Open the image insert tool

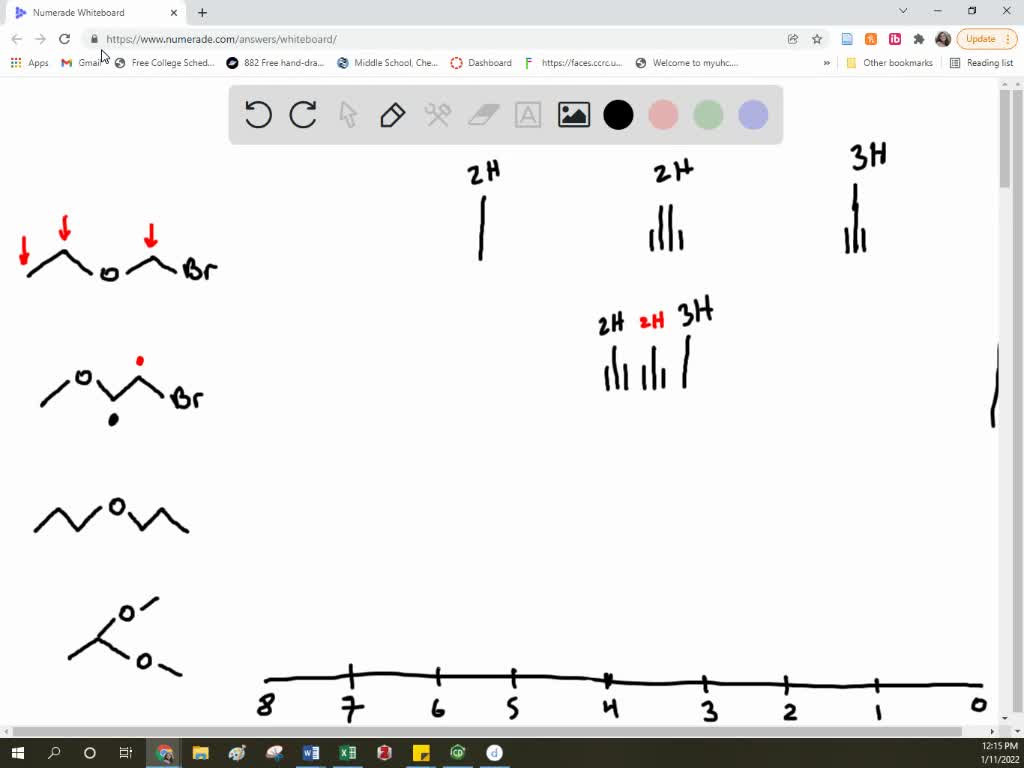coord(573,114)
